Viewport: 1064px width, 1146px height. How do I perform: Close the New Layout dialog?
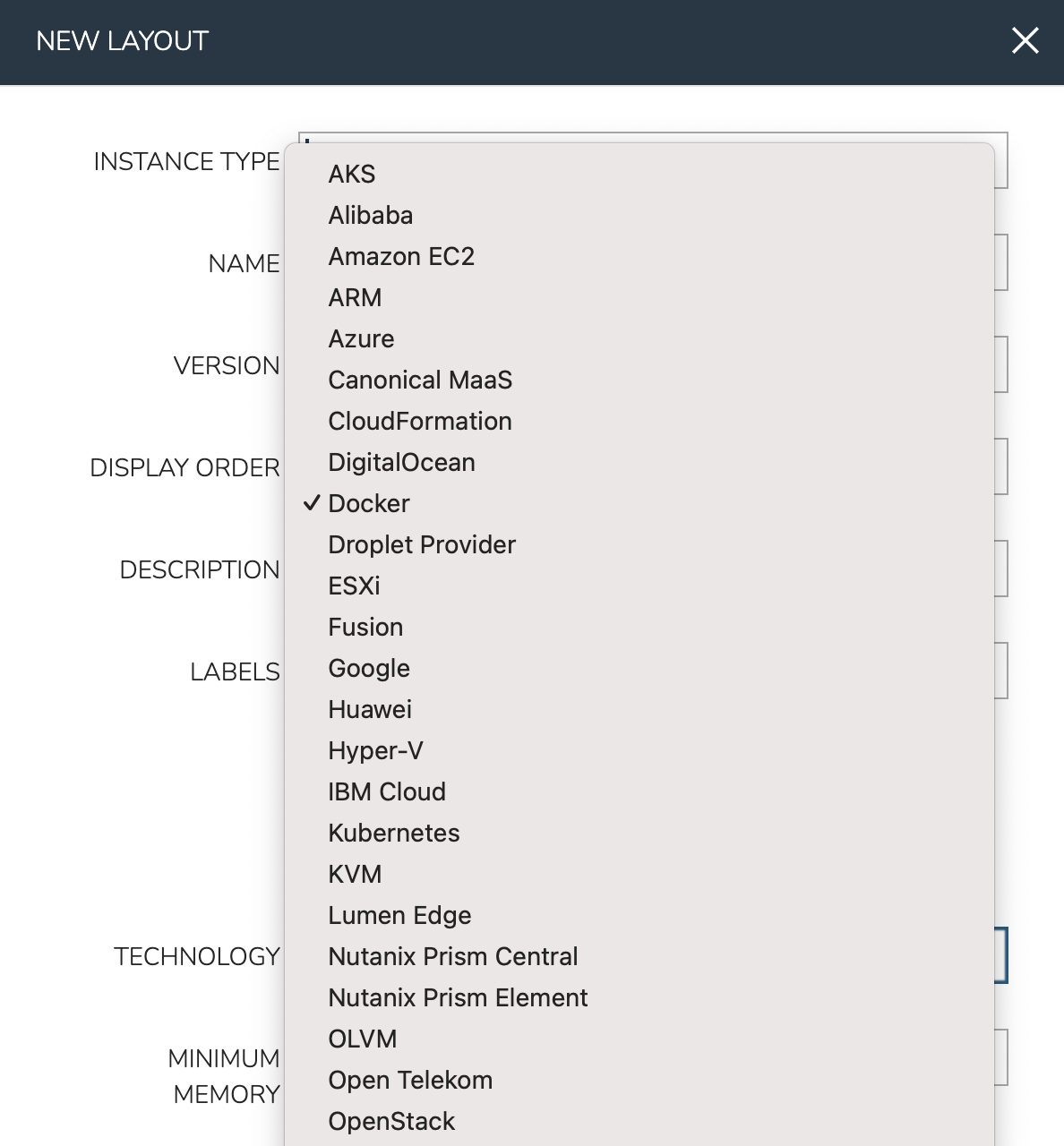pyautogui.click(x=1025, y=40)
